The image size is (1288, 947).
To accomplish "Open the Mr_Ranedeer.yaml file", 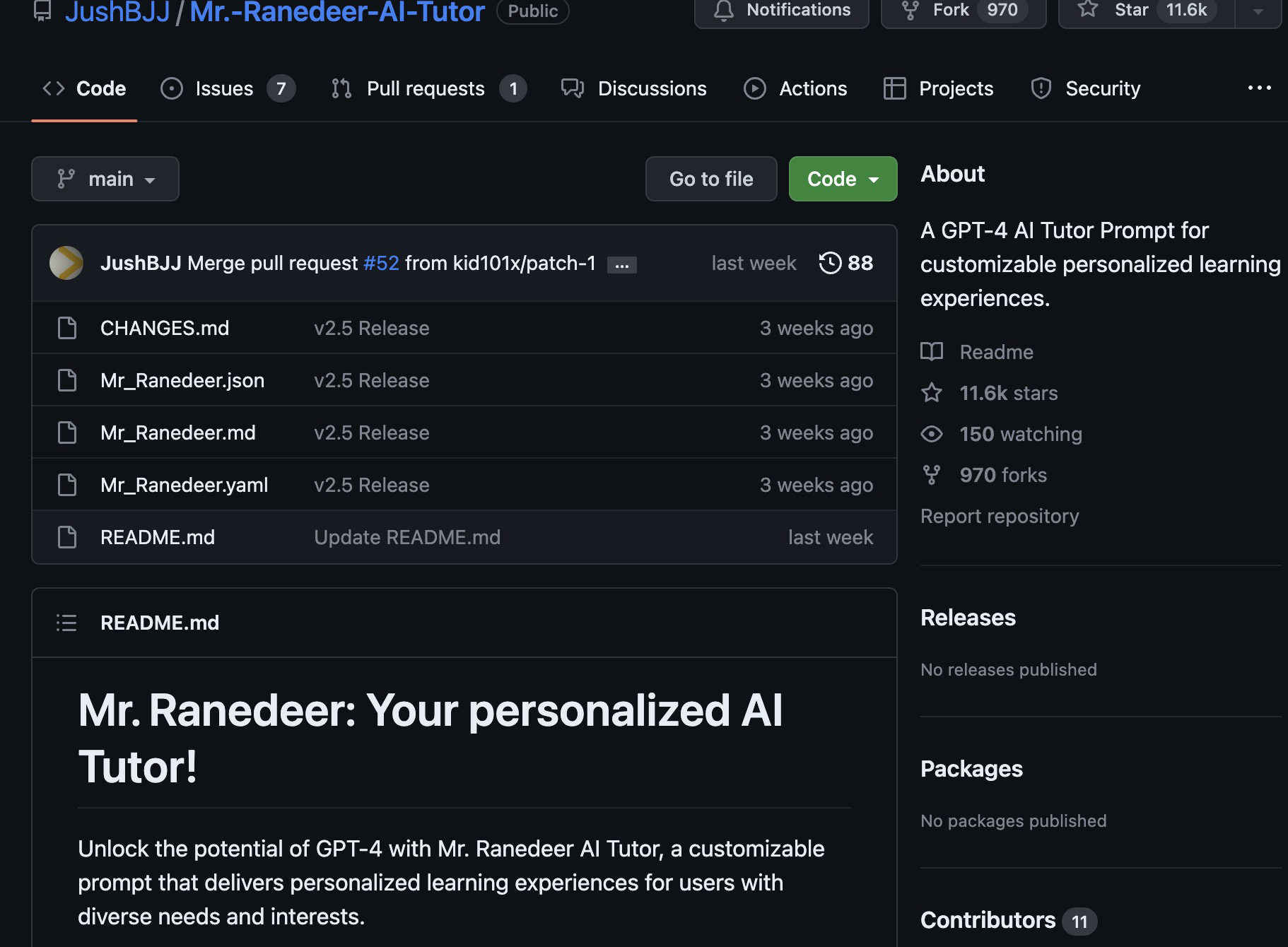I will (x=185, y=485).
